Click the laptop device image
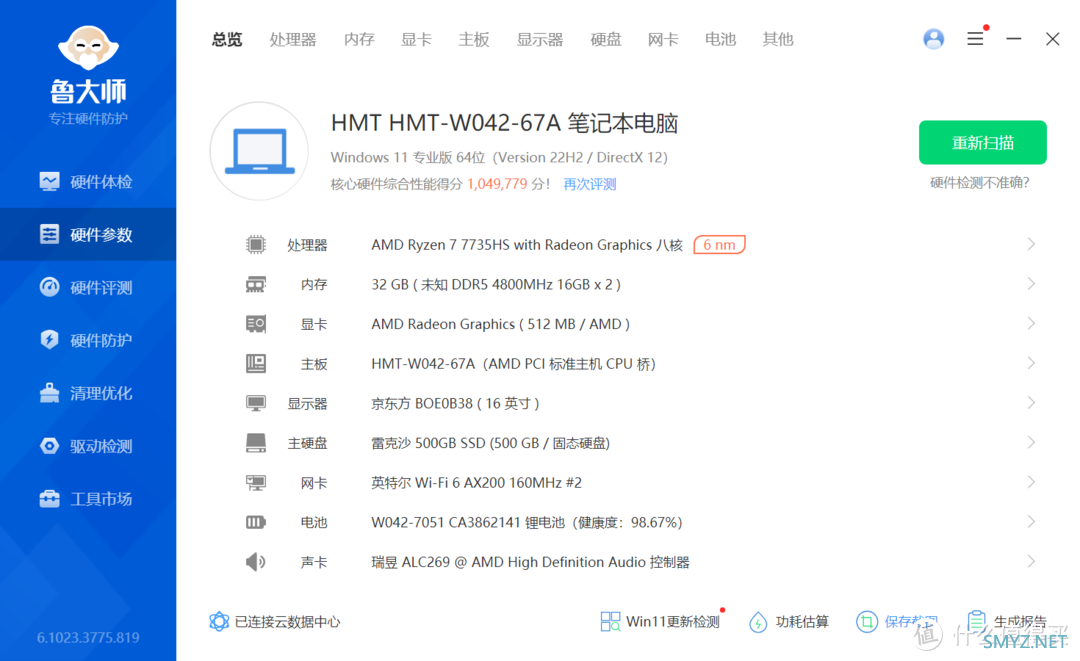This screenshot has height=661, width=1080. pyautogui.click(x=259, y=151)
